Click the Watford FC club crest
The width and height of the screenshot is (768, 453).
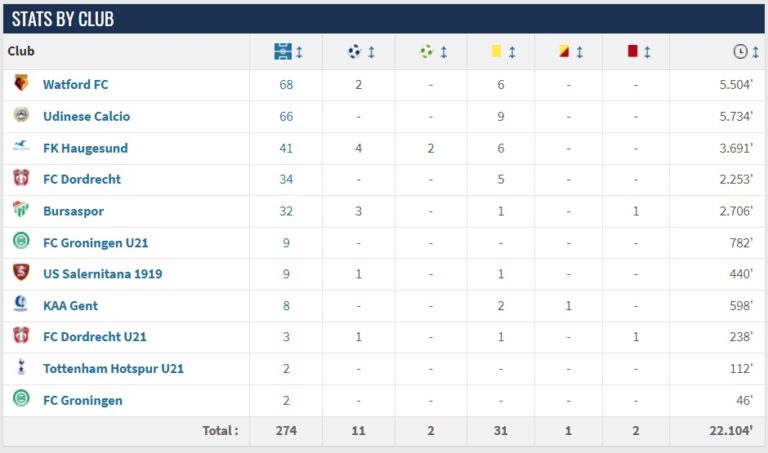tap(21, 84)
